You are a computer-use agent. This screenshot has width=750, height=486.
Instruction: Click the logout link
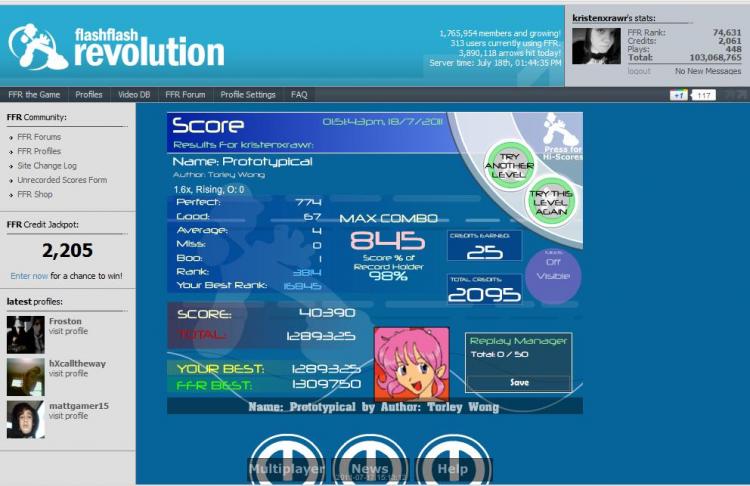pos(639,71)
